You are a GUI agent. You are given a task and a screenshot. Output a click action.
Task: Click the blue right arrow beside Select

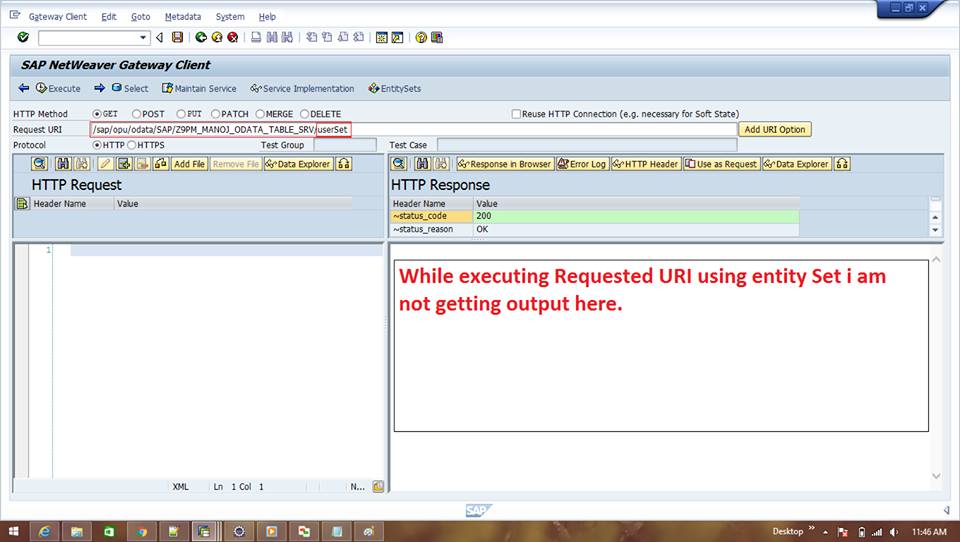point(100,88)
